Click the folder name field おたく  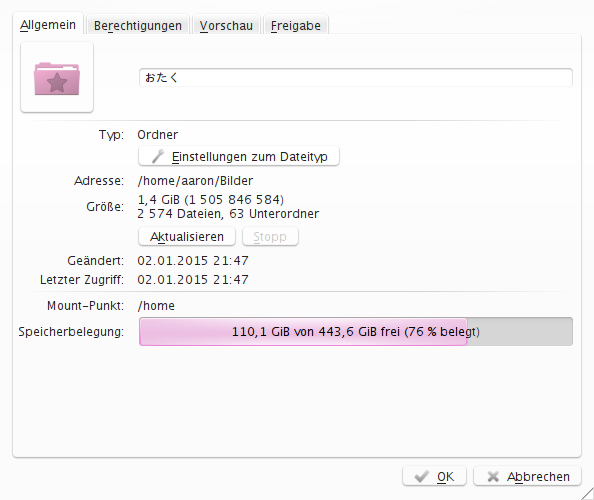click(x=356, y=78)
